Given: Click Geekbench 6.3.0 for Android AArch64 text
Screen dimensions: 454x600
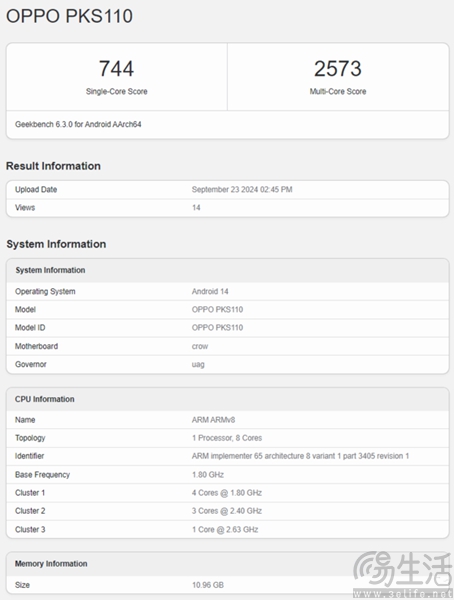Looking at the screenshot, I should pyautogui.click(x=78, y=124).
